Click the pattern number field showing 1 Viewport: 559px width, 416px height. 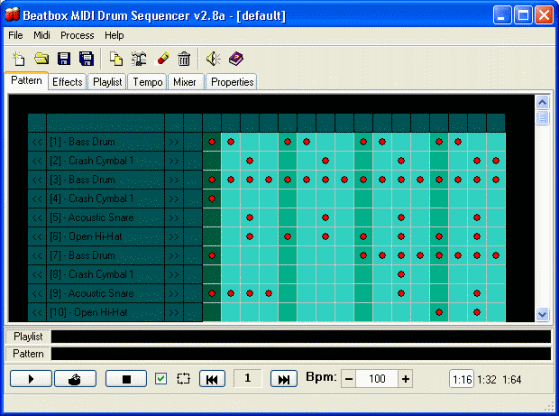click(x=247, y=378)
